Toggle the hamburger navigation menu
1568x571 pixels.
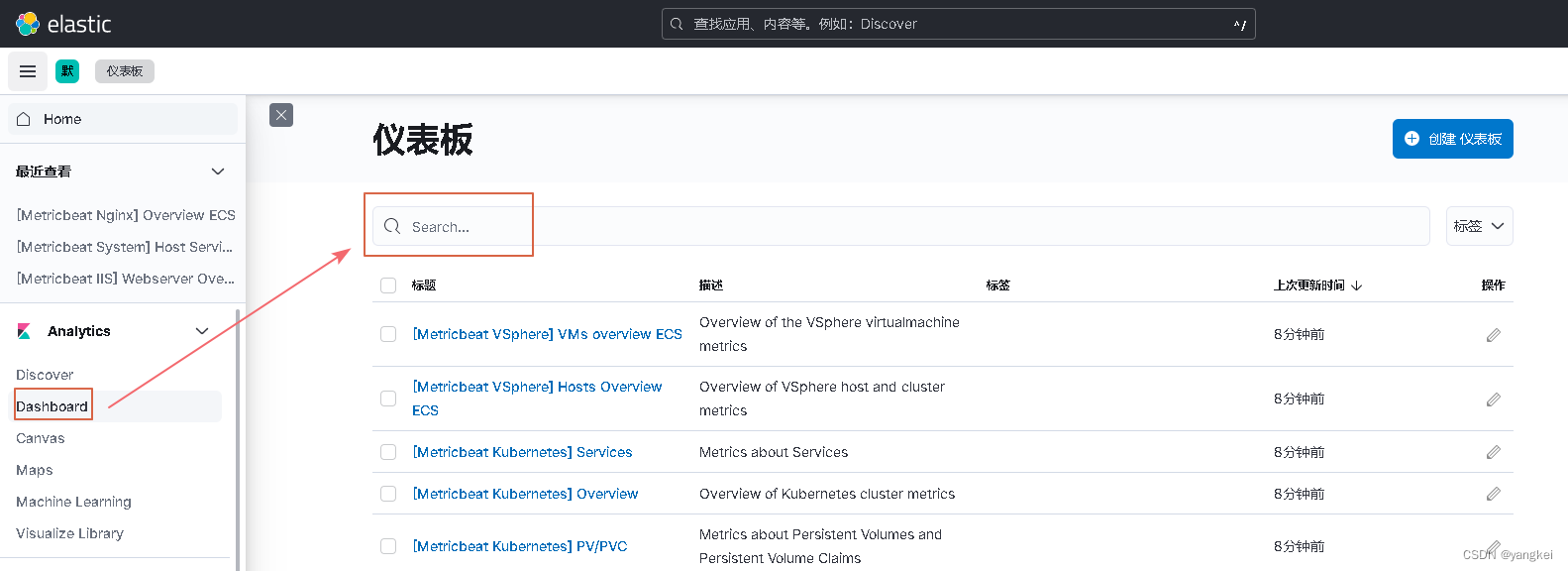tap(28, 71)
